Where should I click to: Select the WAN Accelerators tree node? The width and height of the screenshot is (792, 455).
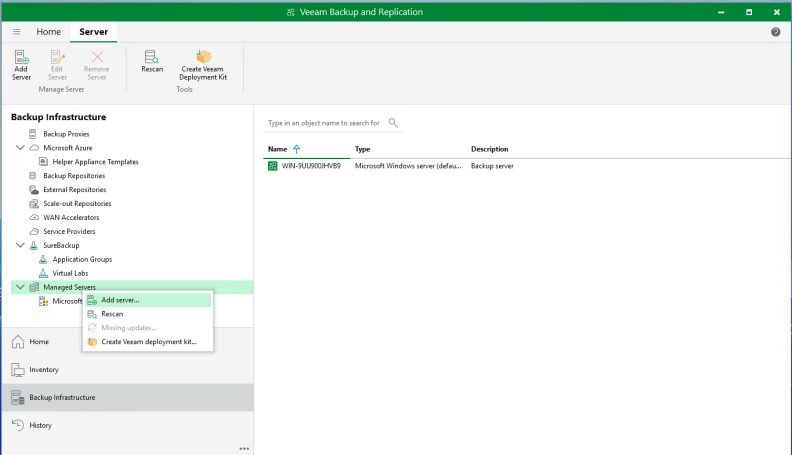tap(70, 217)
